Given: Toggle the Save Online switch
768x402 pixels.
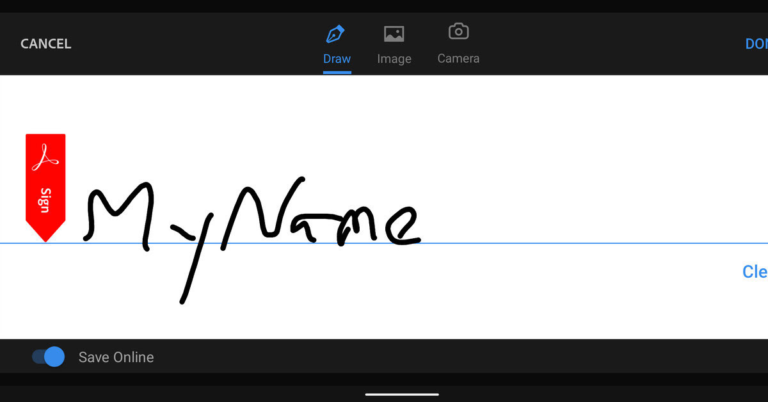Looking at the screenshot, I should [48, 357].
